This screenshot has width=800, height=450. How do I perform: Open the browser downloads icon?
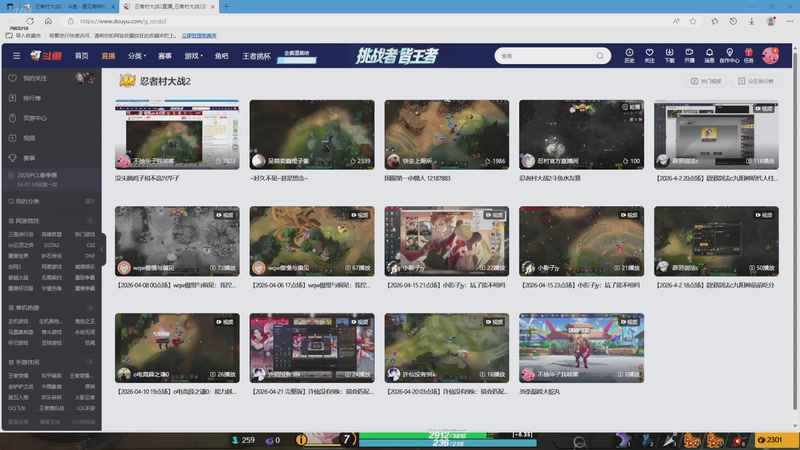752,21
